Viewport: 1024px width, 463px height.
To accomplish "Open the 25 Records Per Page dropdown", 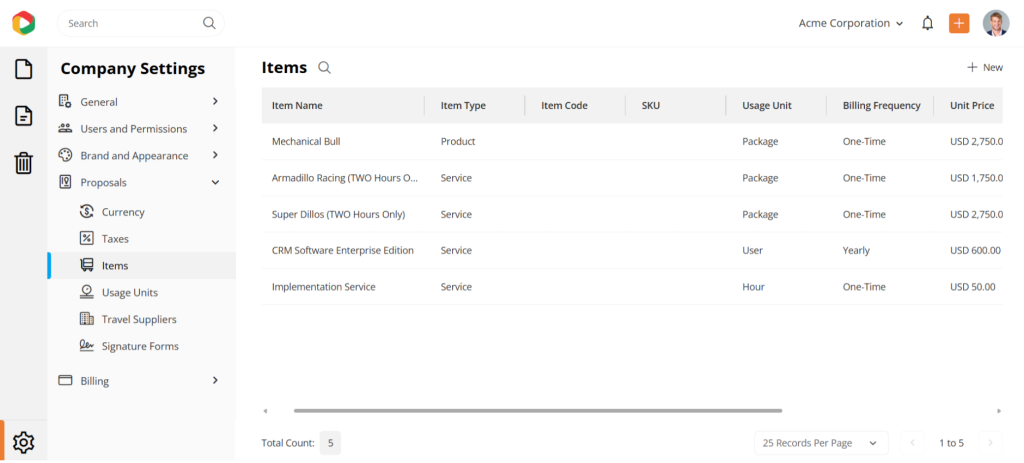I will coord(820,443).
